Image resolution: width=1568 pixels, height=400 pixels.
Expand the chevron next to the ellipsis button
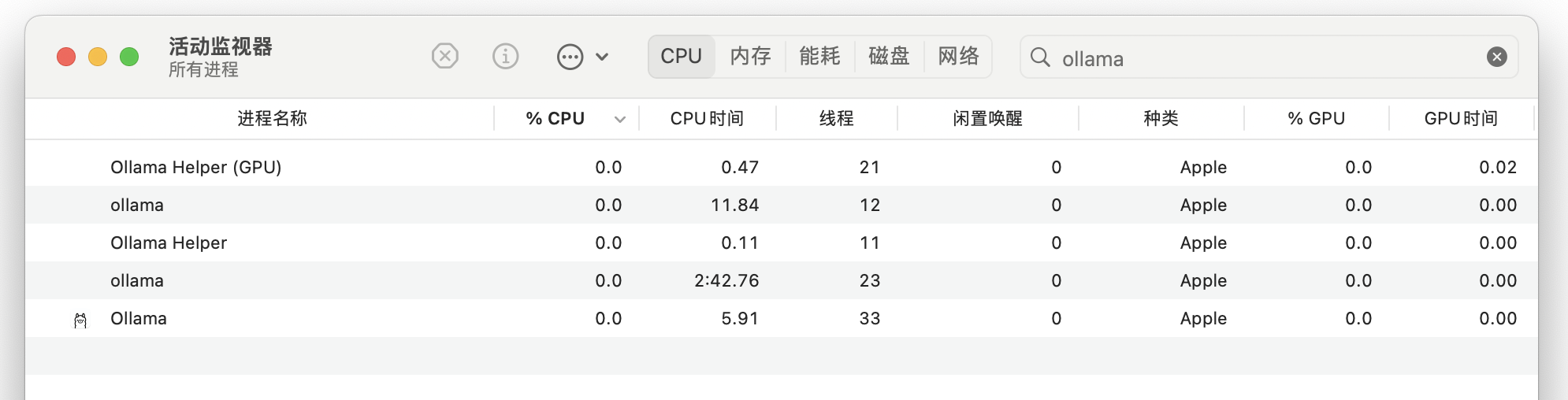click(602, 57)
